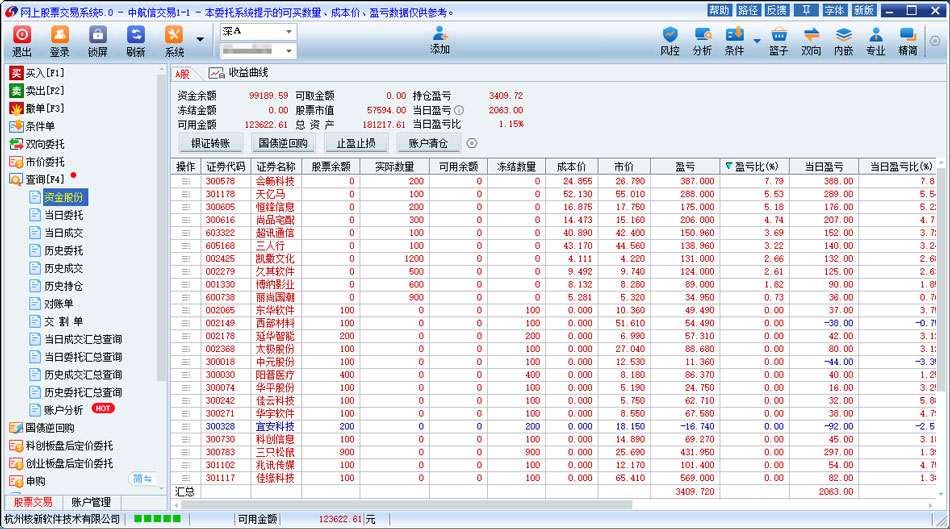
Task: Collapse the 查询[F4] tree node
Action: tap(37, 179)
